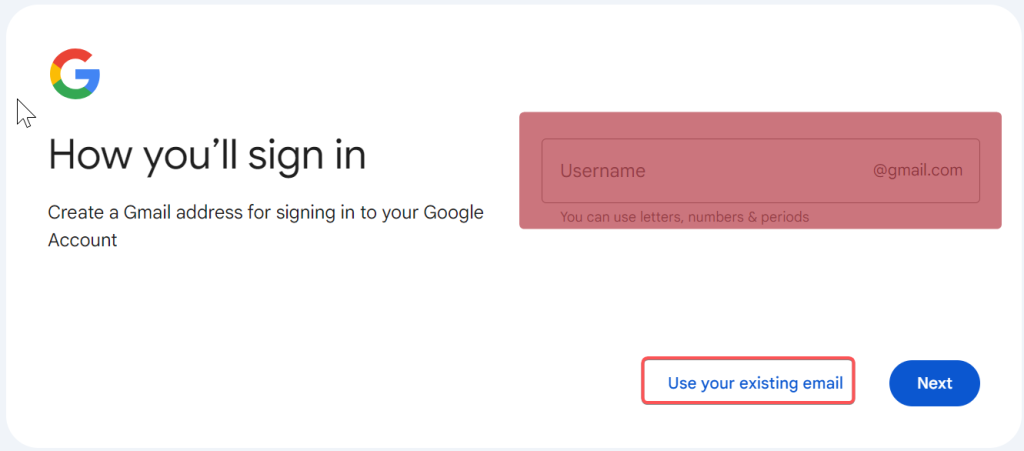Place cursor in the Gmail username box
1024x451 pixels.
click(x=760, y=170)
